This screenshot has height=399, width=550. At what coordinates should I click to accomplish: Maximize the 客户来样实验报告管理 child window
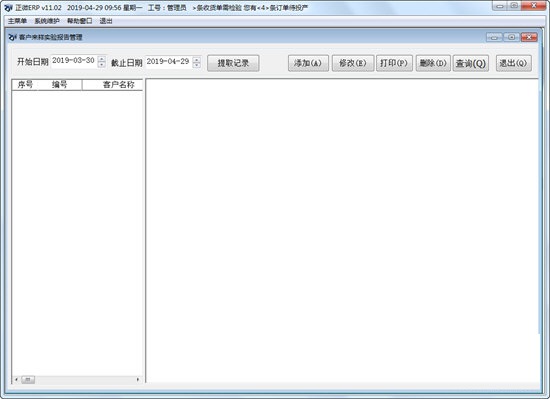(x=511, y=37)
